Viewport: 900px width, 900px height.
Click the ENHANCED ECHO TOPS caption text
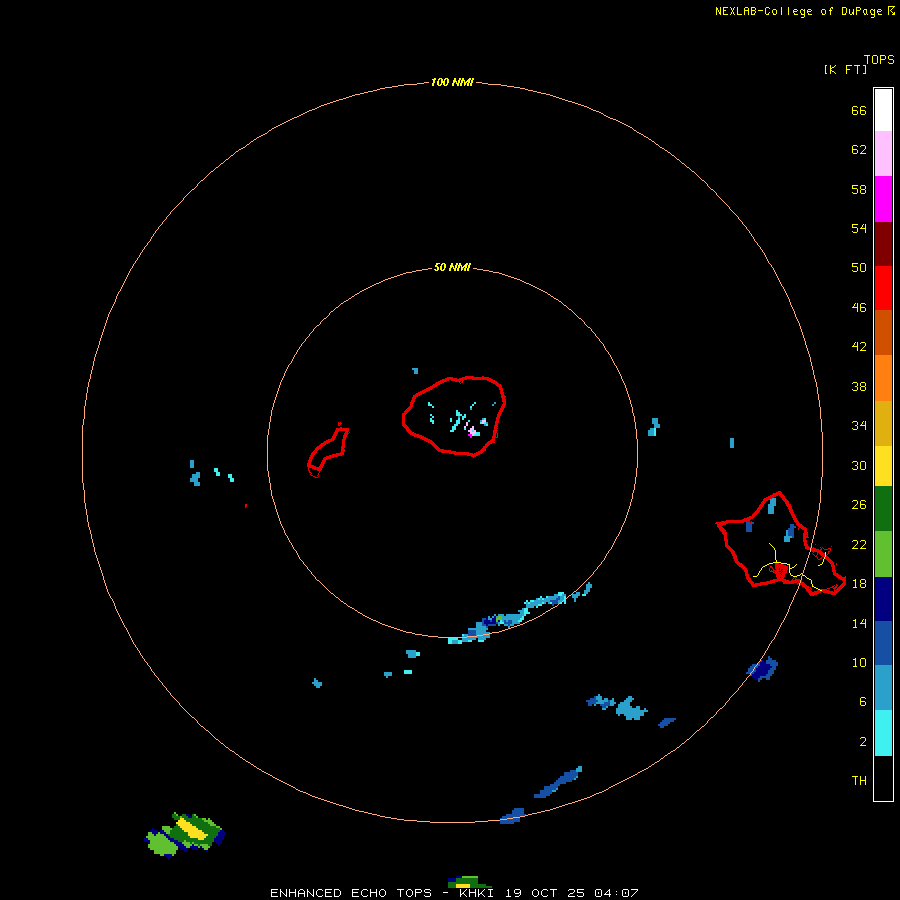(350, 893)
